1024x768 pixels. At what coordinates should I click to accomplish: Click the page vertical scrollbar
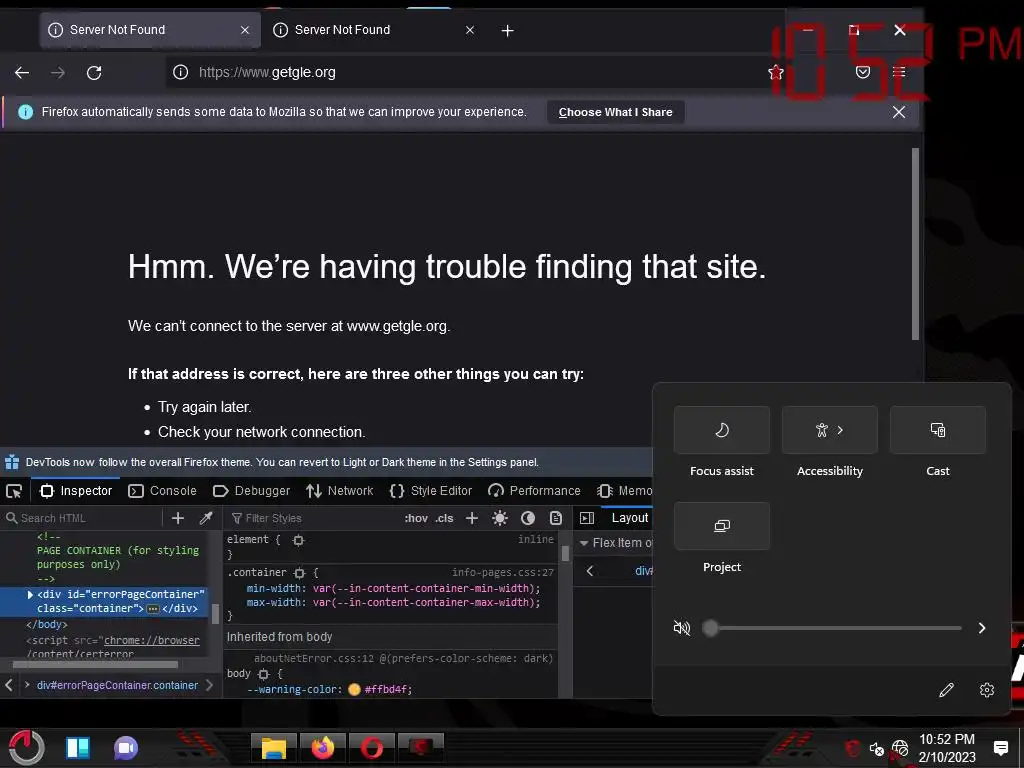click(x=916, y=244)
